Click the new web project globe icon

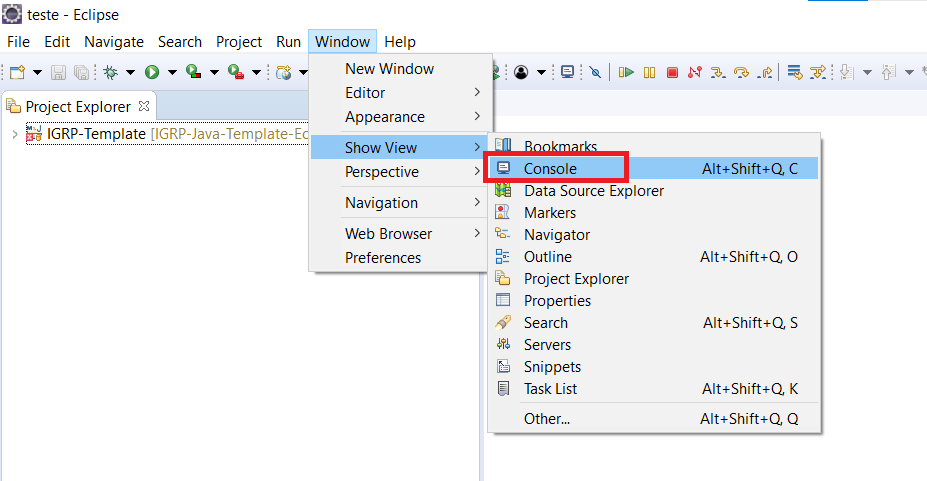point(284,72)
